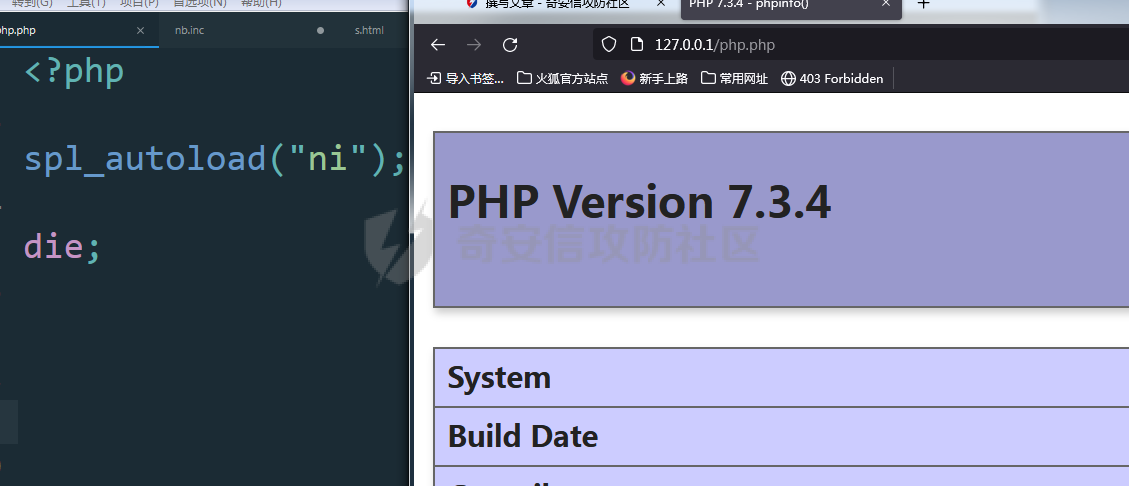Open the 新手上路 bookmark
The image size is (1129, 486).
tap(655, 78)
